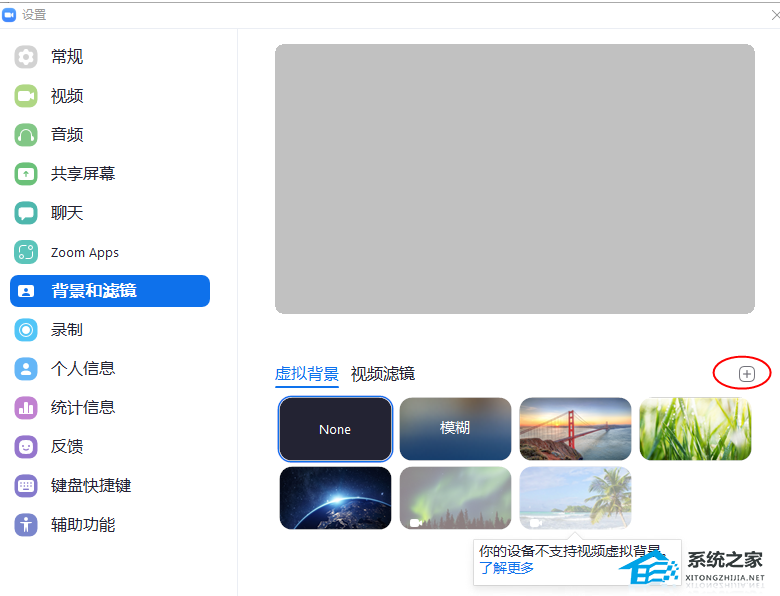Click the General (常规) gear icon
780x596 pixels.
coord(26,57)
